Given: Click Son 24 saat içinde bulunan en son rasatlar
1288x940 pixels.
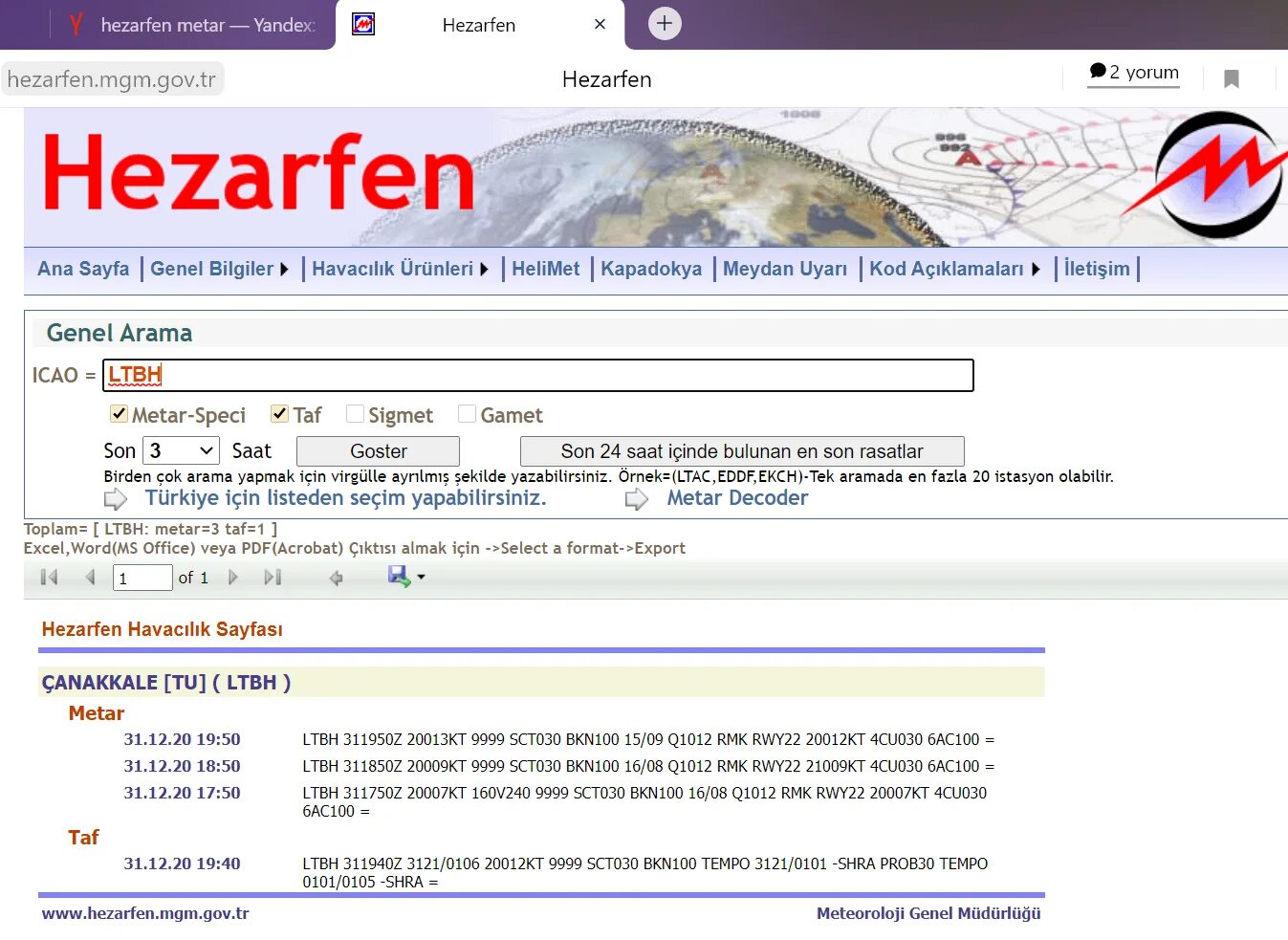Looking at the screenshot, I should click(x=742, y=451).
